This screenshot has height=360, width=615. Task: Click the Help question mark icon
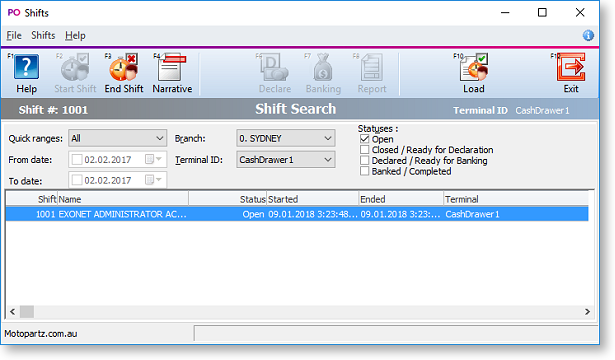pos(26,67)
